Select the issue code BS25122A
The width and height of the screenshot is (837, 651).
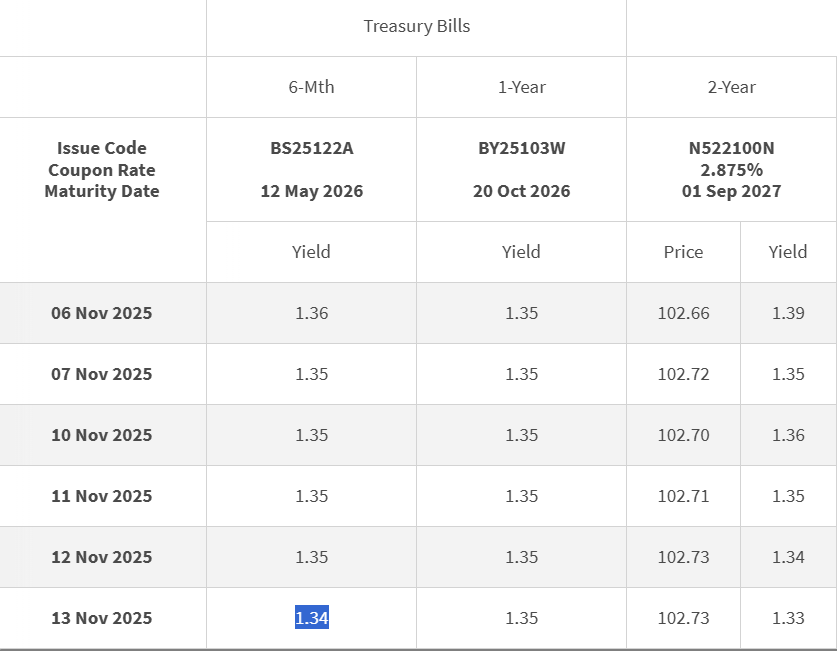coord(311,149)
